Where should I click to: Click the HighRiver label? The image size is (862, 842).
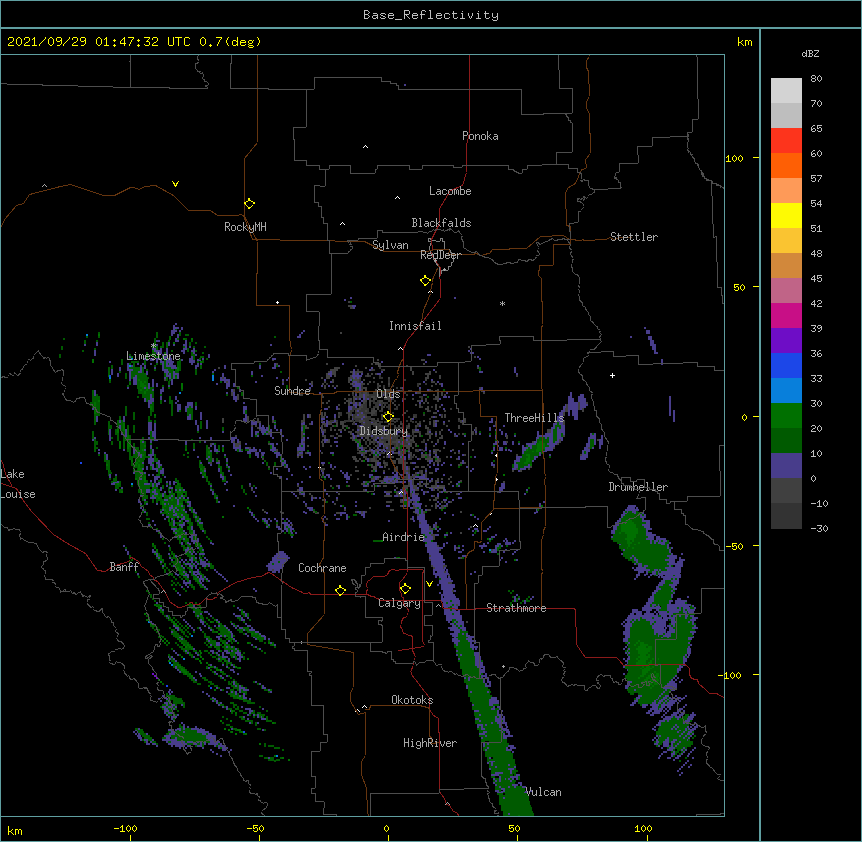(430, 743)
